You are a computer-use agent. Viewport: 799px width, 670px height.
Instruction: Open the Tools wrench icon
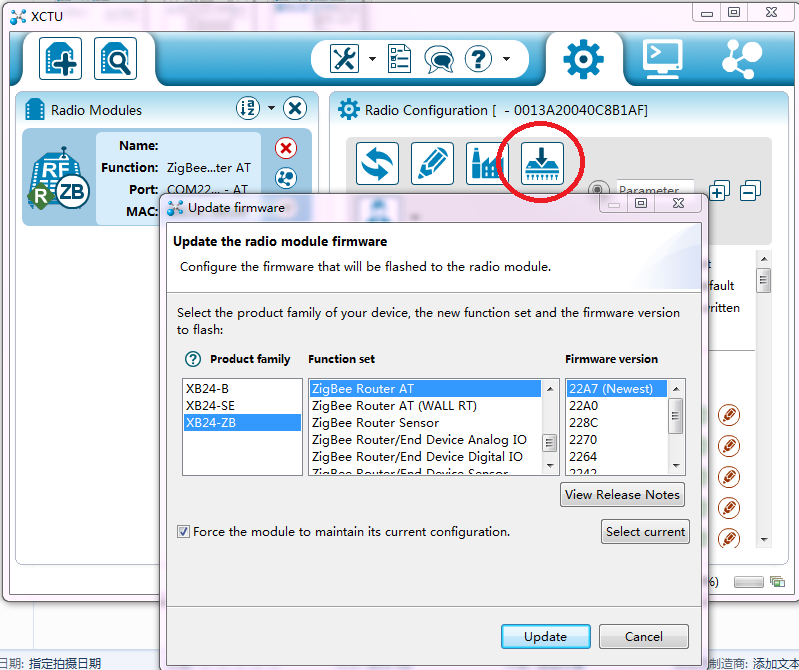point(344,59)
